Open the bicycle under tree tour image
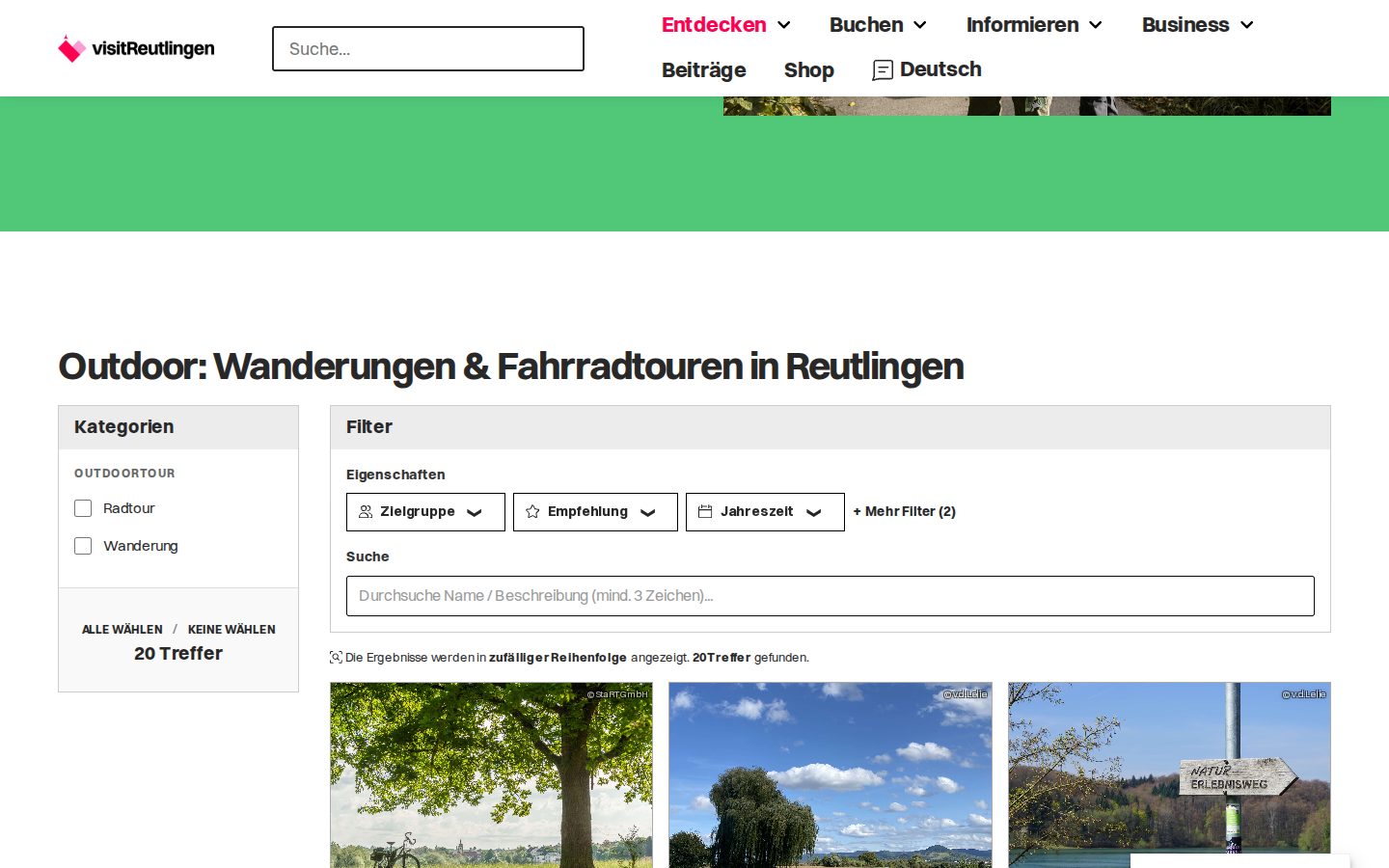Screen dimensions: 1389x868 tap(491, 775)
